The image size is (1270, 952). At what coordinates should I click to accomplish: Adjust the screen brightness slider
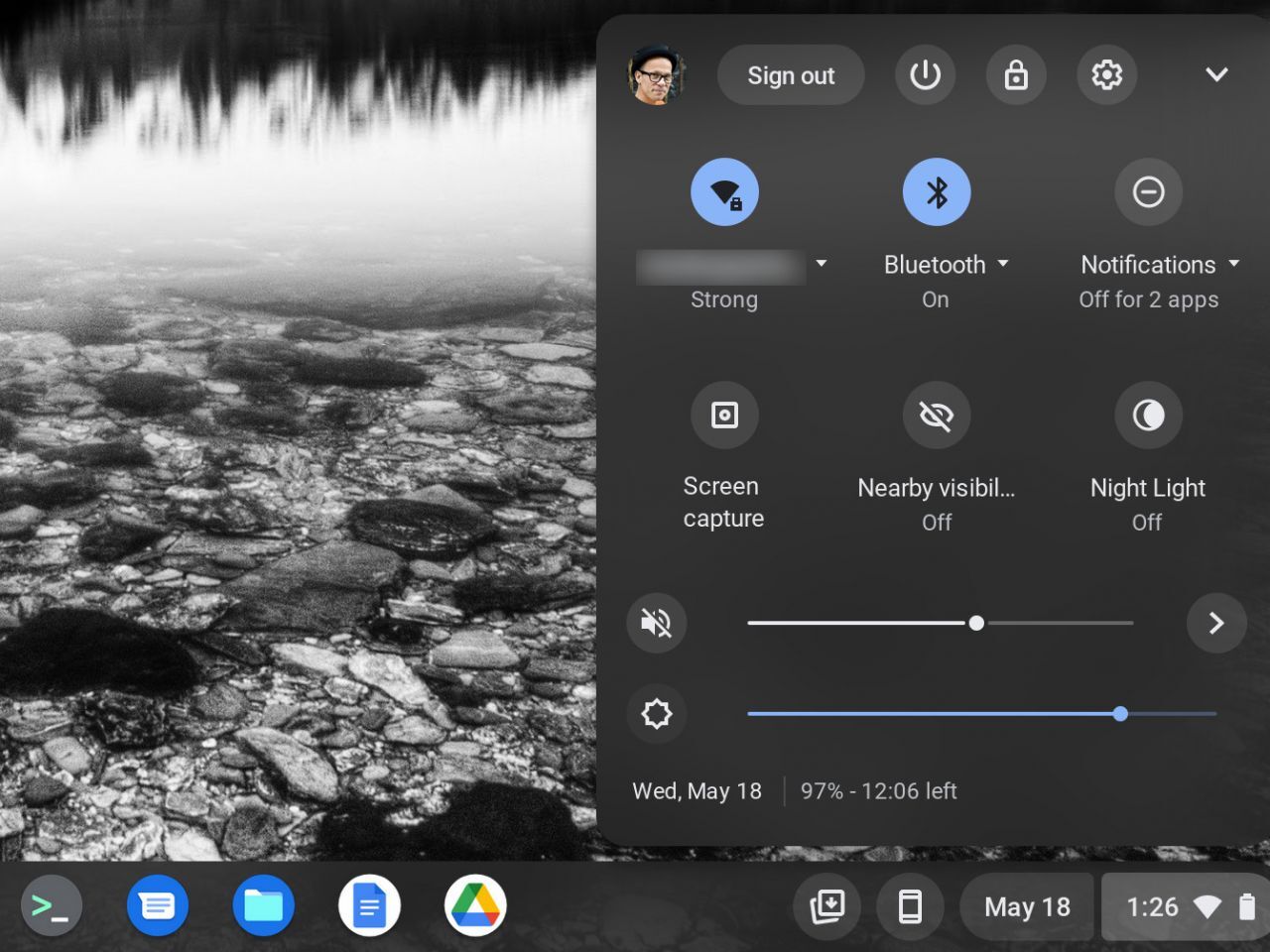pos(1120,714)
